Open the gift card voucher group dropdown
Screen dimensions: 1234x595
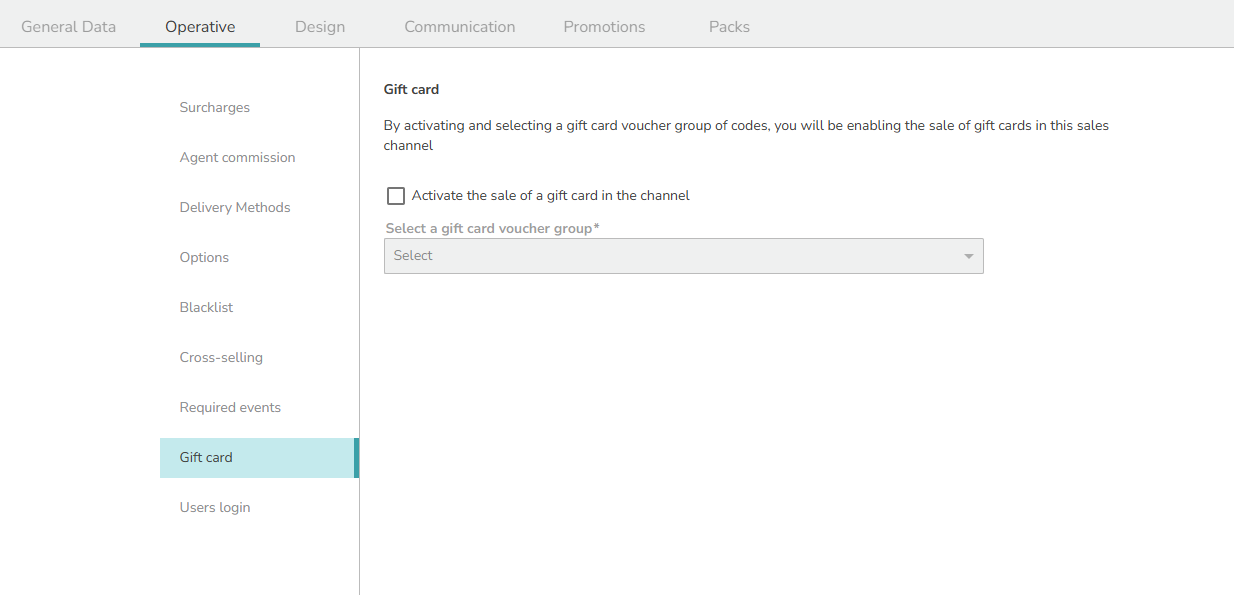coord(684,256)
